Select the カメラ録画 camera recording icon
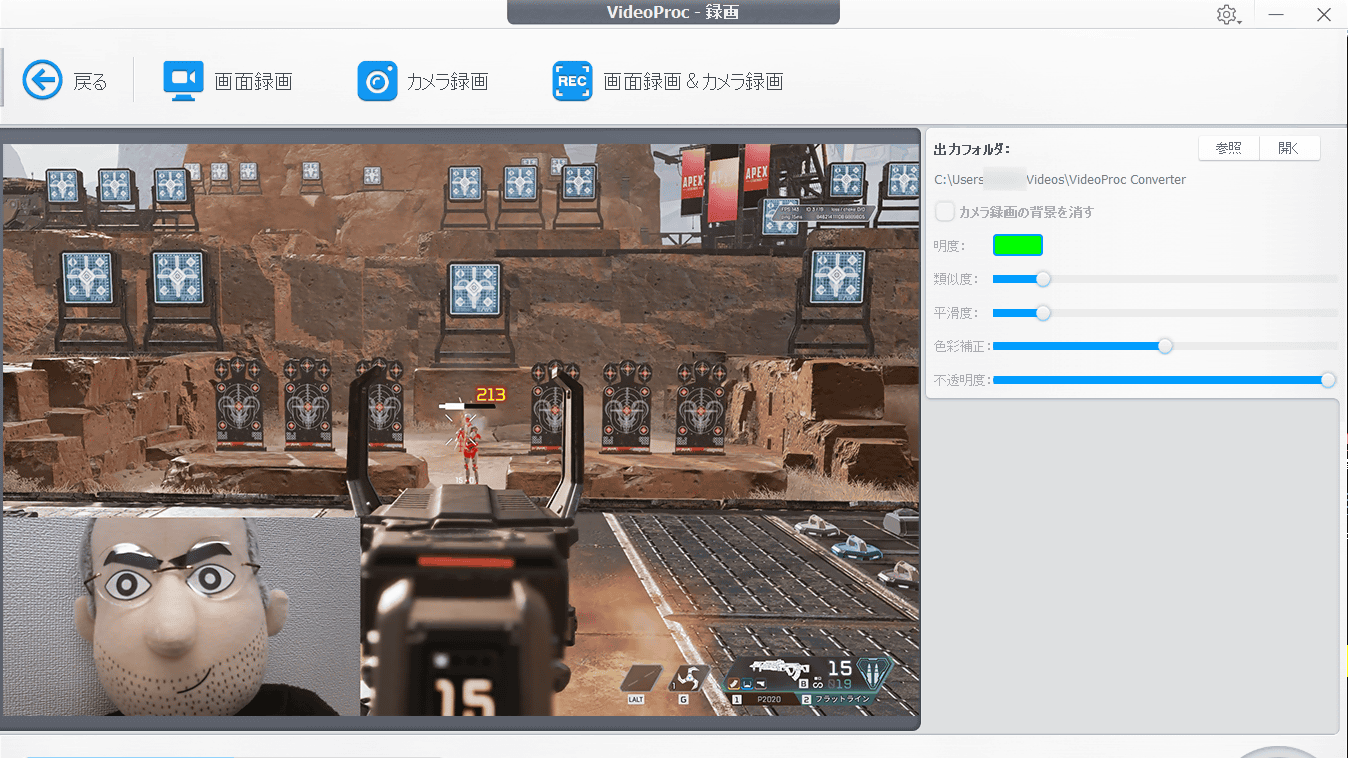 click(377, 82)
